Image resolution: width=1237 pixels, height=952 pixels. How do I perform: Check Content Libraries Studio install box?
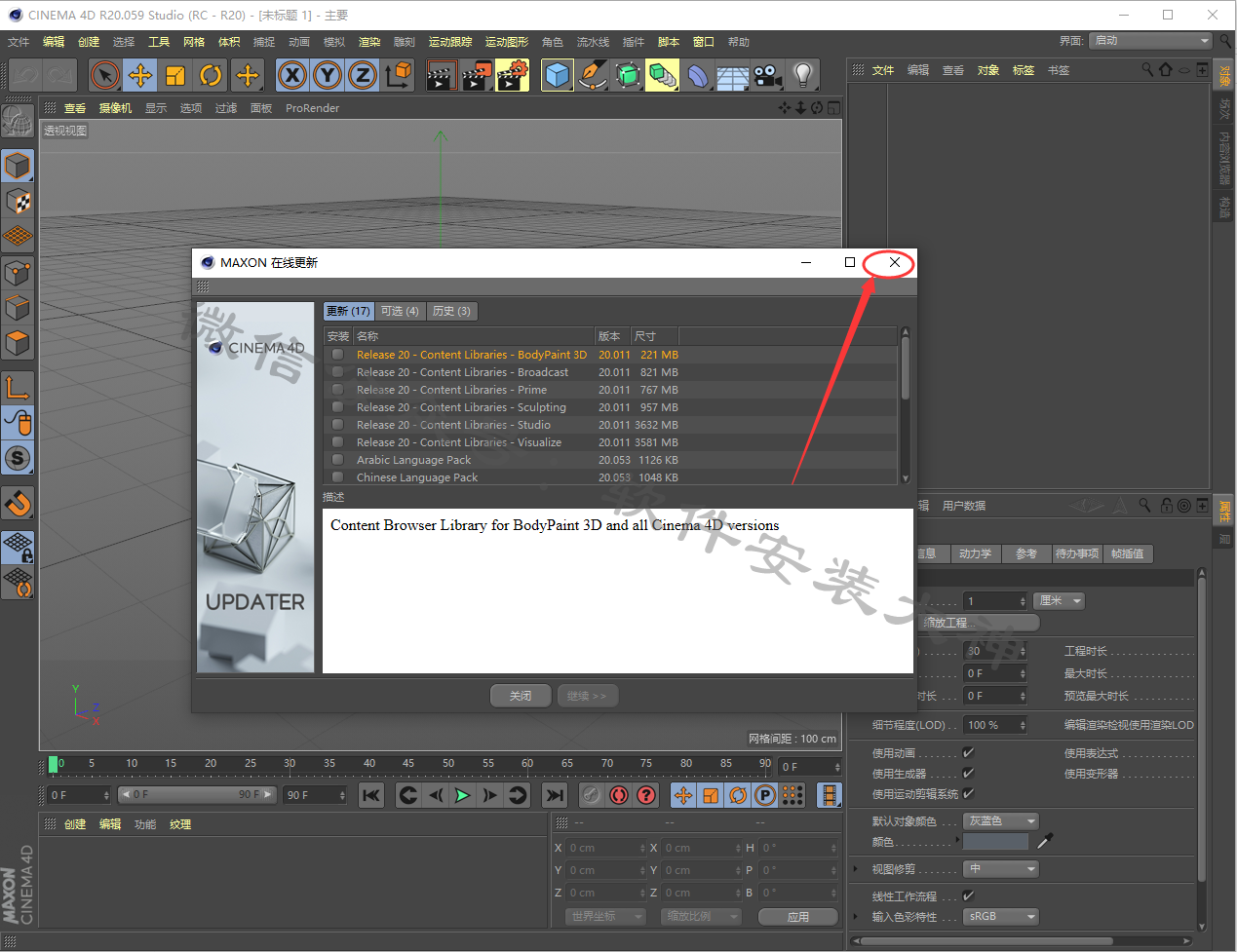(x=337, y=425)
